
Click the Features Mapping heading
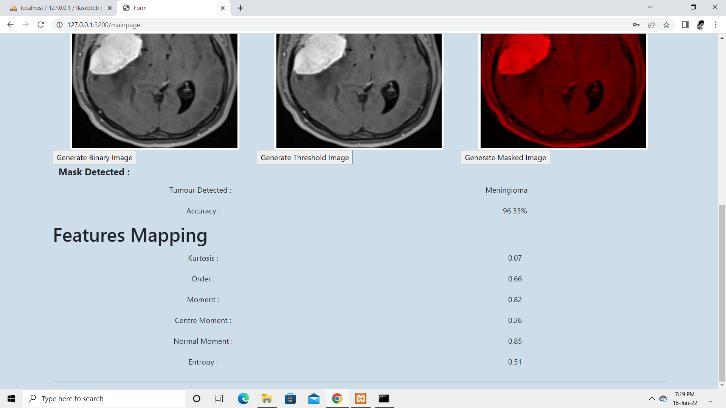click(130, 235)
